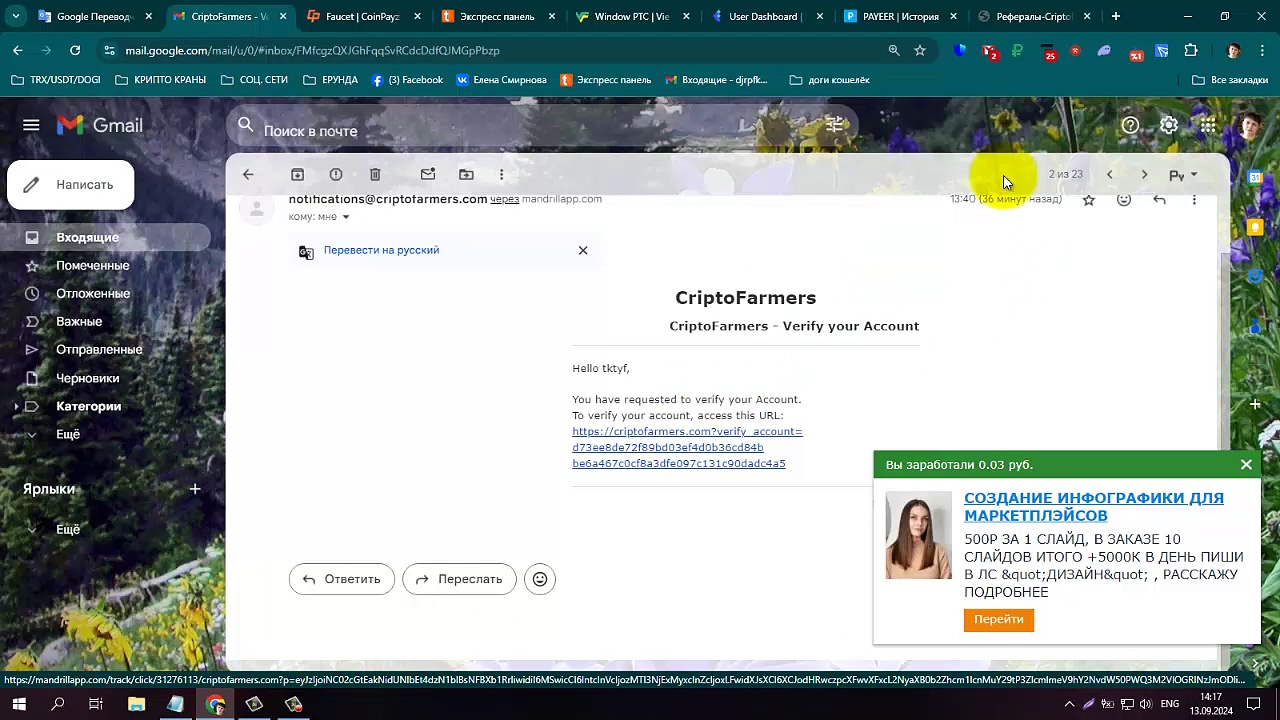Open Windows Start menu
The width and height of the screenshot is (1280, 720).
(19, 705)
